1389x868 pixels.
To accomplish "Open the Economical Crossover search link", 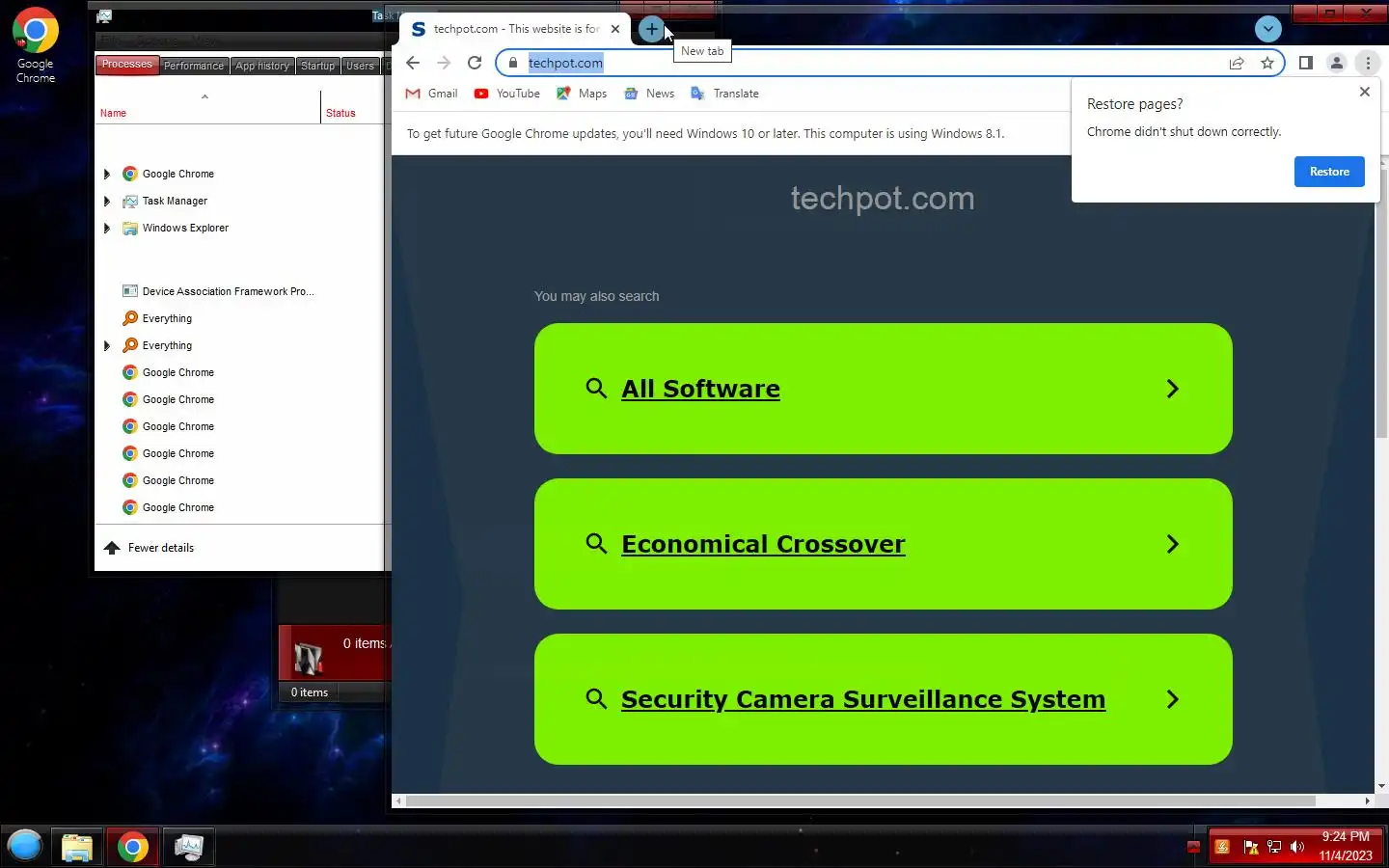I will (x=763, y=544).
